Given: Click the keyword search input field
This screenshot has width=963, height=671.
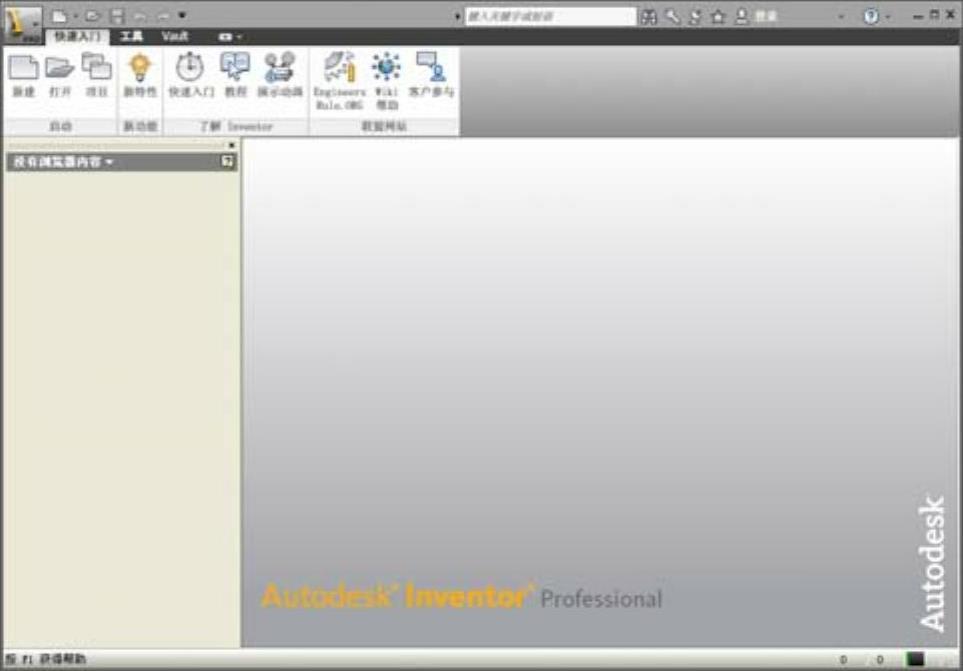Looking at the screenshot, I should [x=550, y=17].
